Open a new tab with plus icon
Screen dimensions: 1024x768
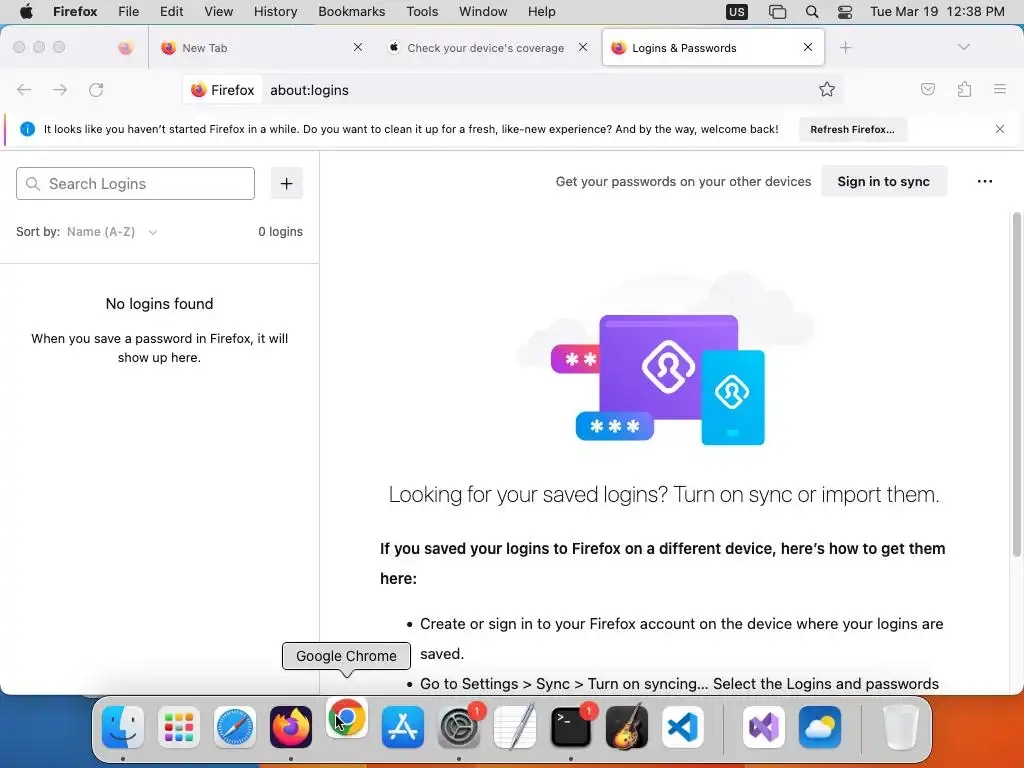(x=846, y=48)
